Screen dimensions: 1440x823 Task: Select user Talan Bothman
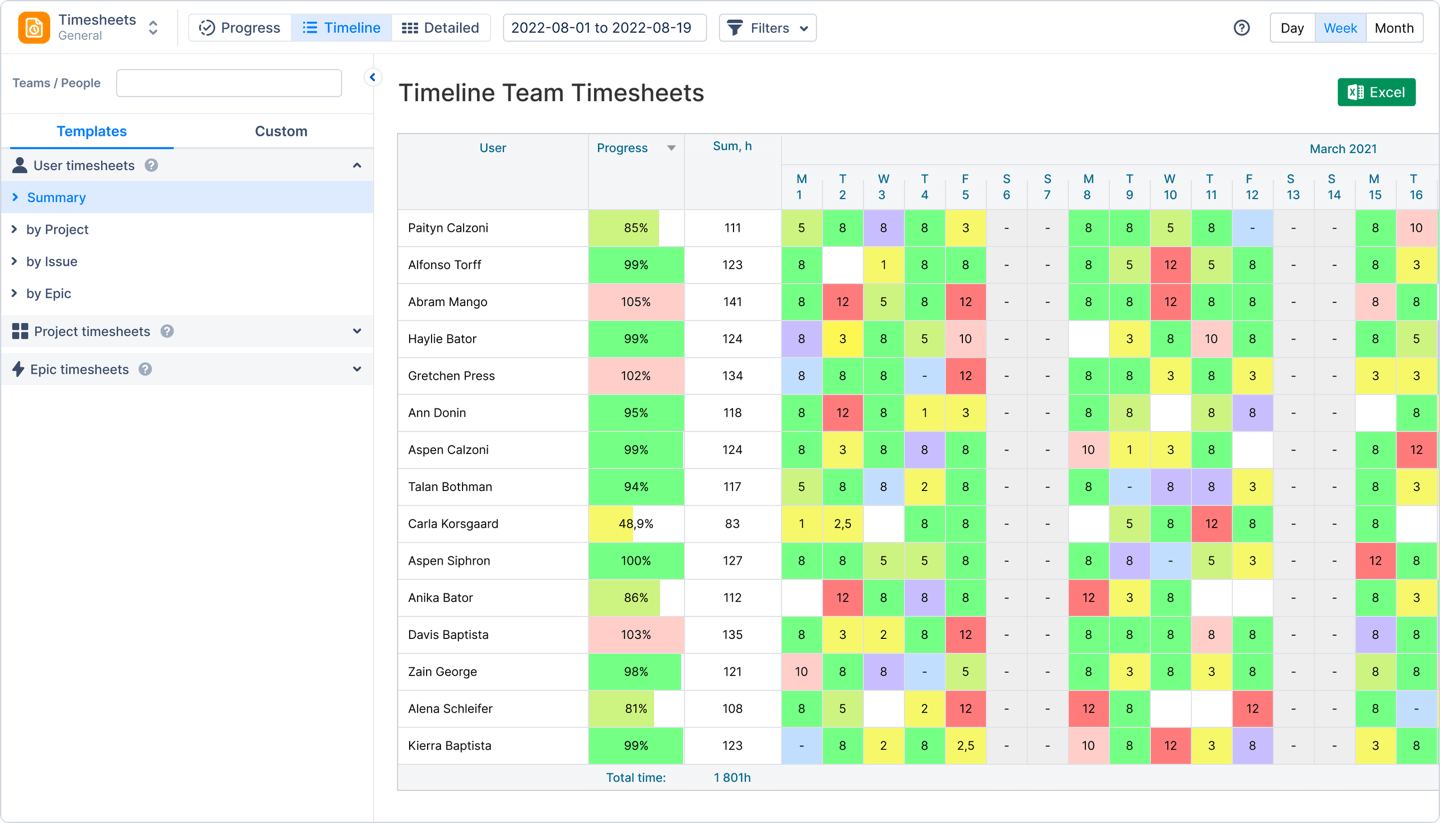[x=450, y=487]
